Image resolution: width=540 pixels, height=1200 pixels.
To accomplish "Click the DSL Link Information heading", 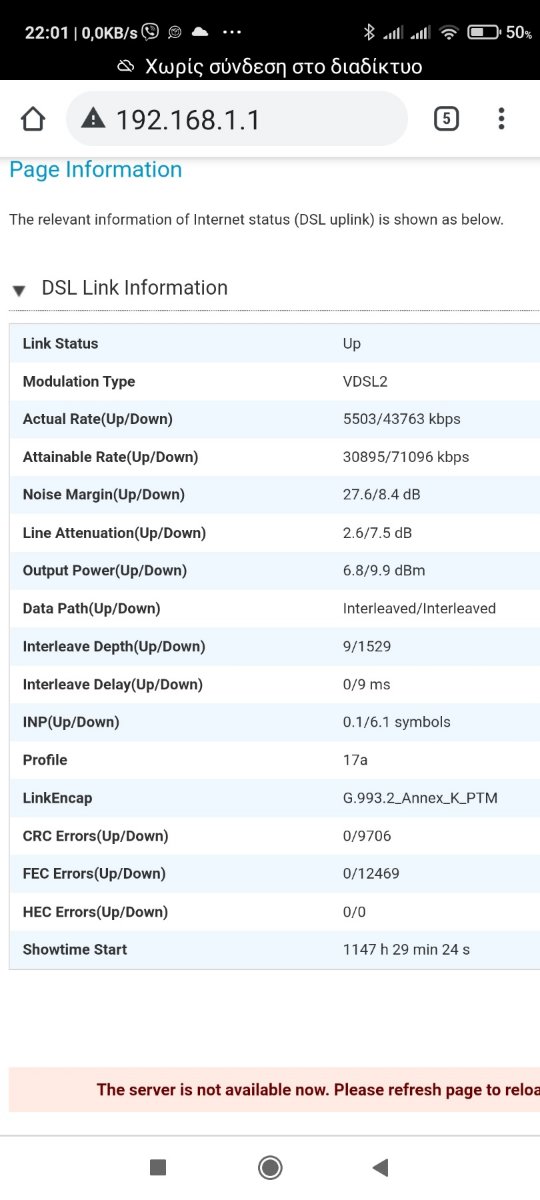I will coord(135,288).
